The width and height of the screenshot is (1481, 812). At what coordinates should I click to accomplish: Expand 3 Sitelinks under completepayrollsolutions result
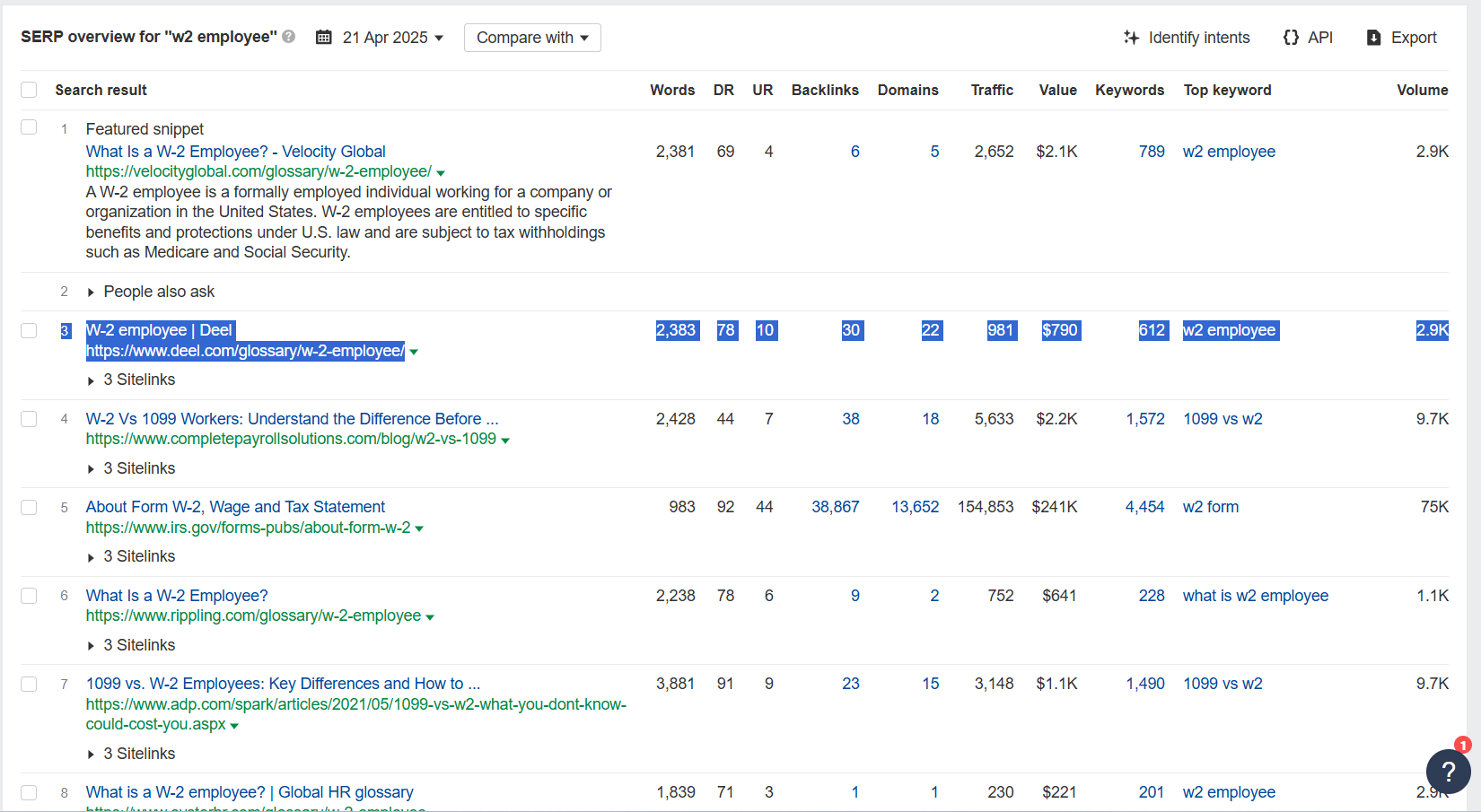[x=131, y=468]
